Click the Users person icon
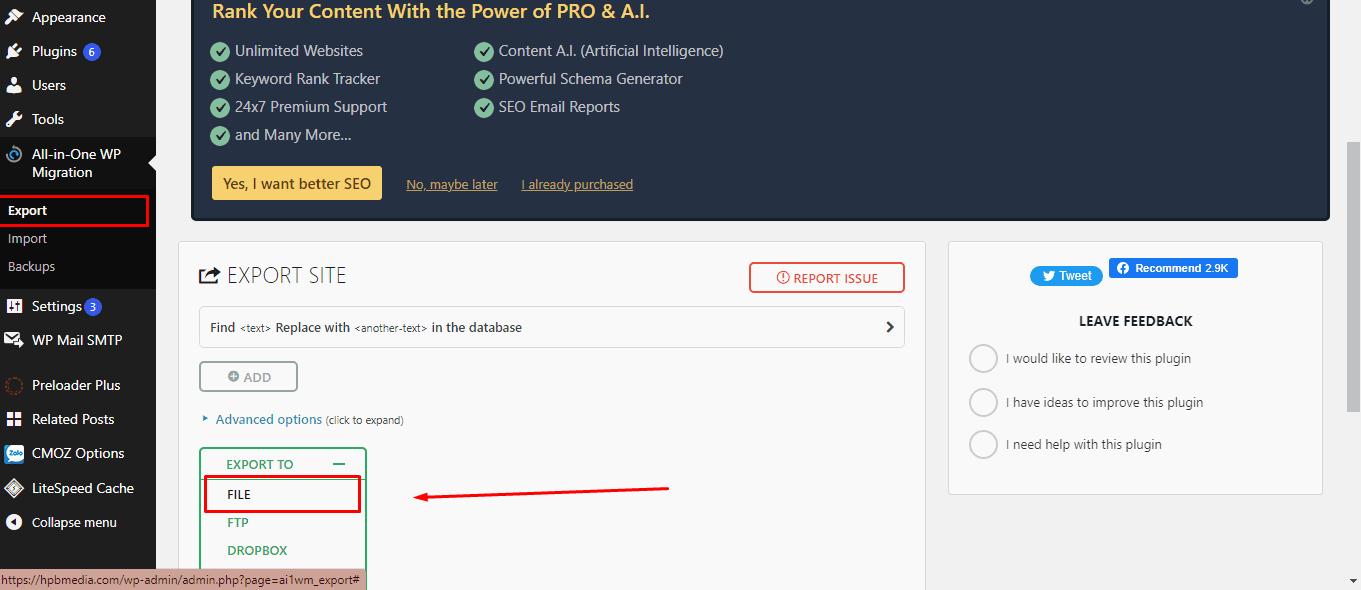 click(14, 85)
